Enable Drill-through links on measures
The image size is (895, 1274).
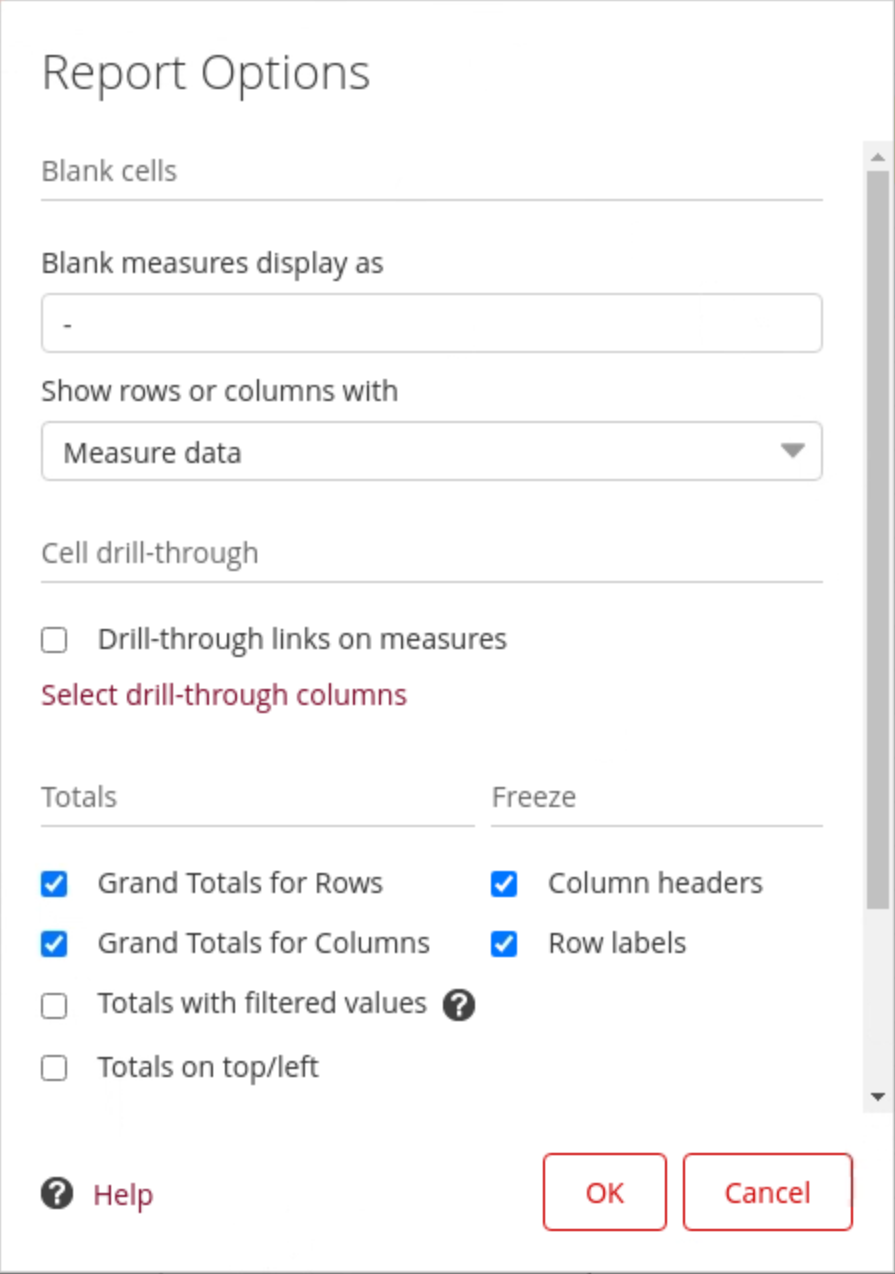[x=55, y=640]
